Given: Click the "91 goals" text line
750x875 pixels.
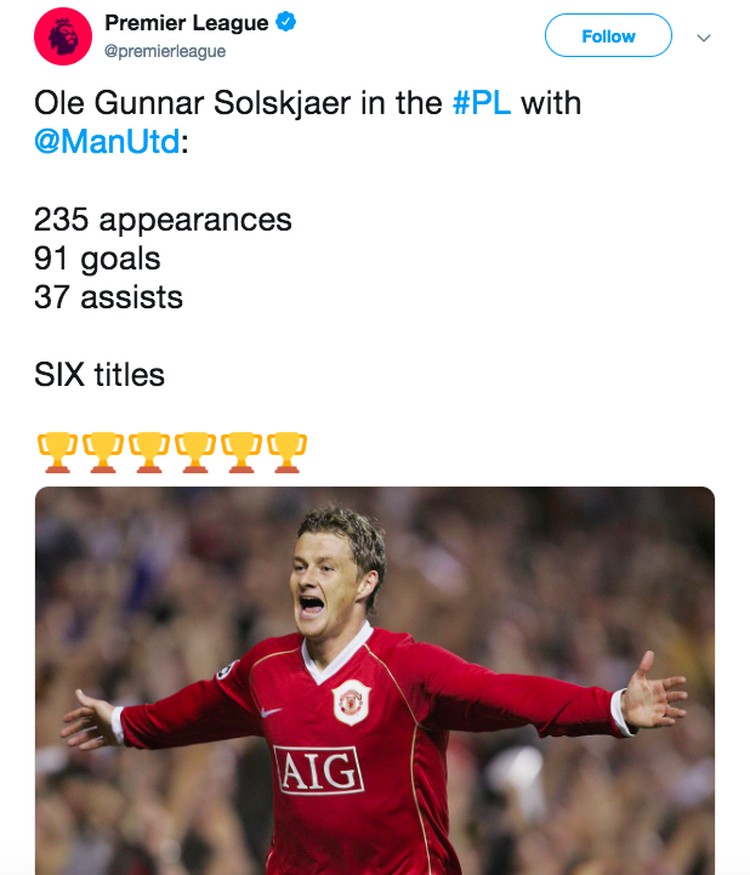Looking at the screenshot, I should 97,258.
